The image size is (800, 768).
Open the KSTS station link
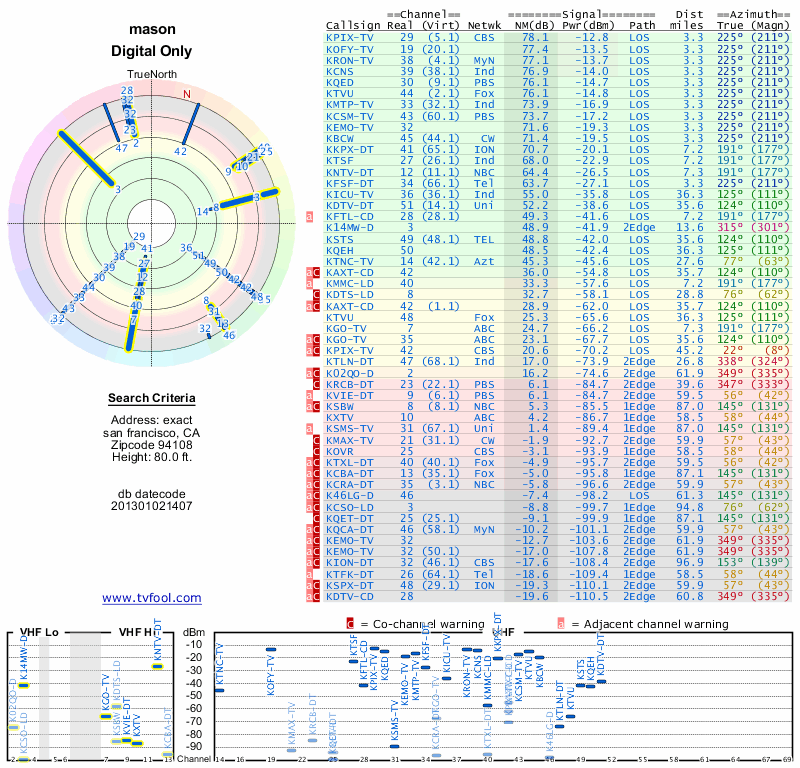pyautogui.click(x=340, y=239)
